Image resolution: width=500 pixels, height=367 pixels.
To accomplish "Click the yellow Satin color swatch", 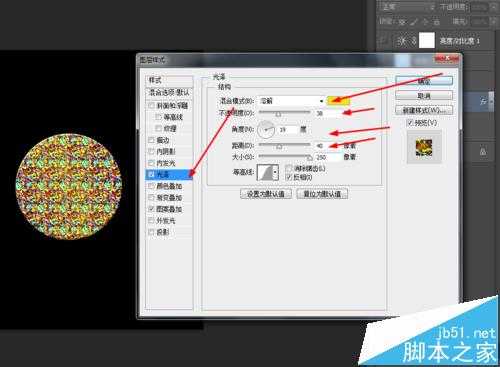I will pyautogui.click(x=338, y=101).
